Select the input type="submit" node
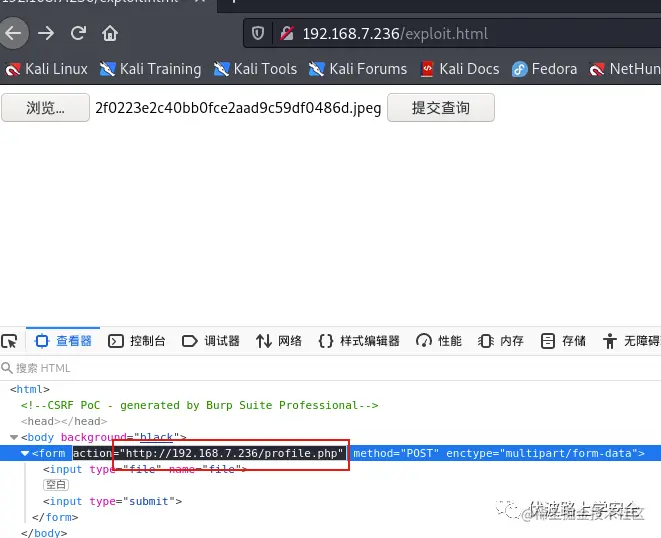The height and width of the screenshot is (538, 661). (x=112, y=501)
